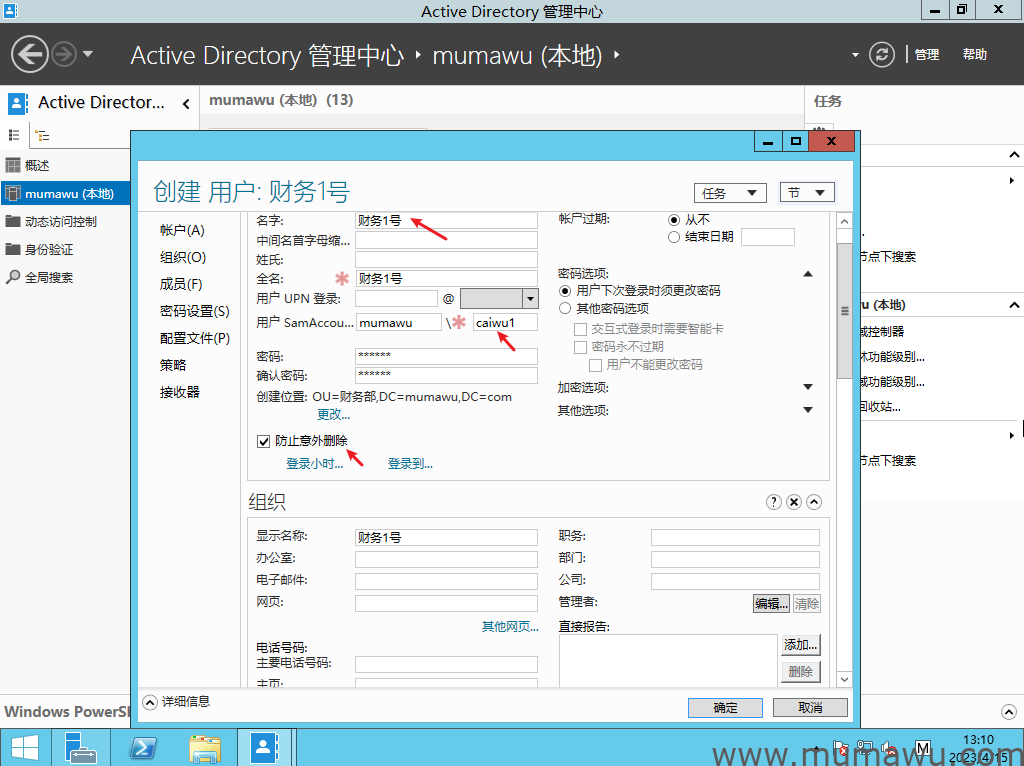Click 确定 to create the user
Viewport: 1024px width, 766px height.
[x=725, y=707]
